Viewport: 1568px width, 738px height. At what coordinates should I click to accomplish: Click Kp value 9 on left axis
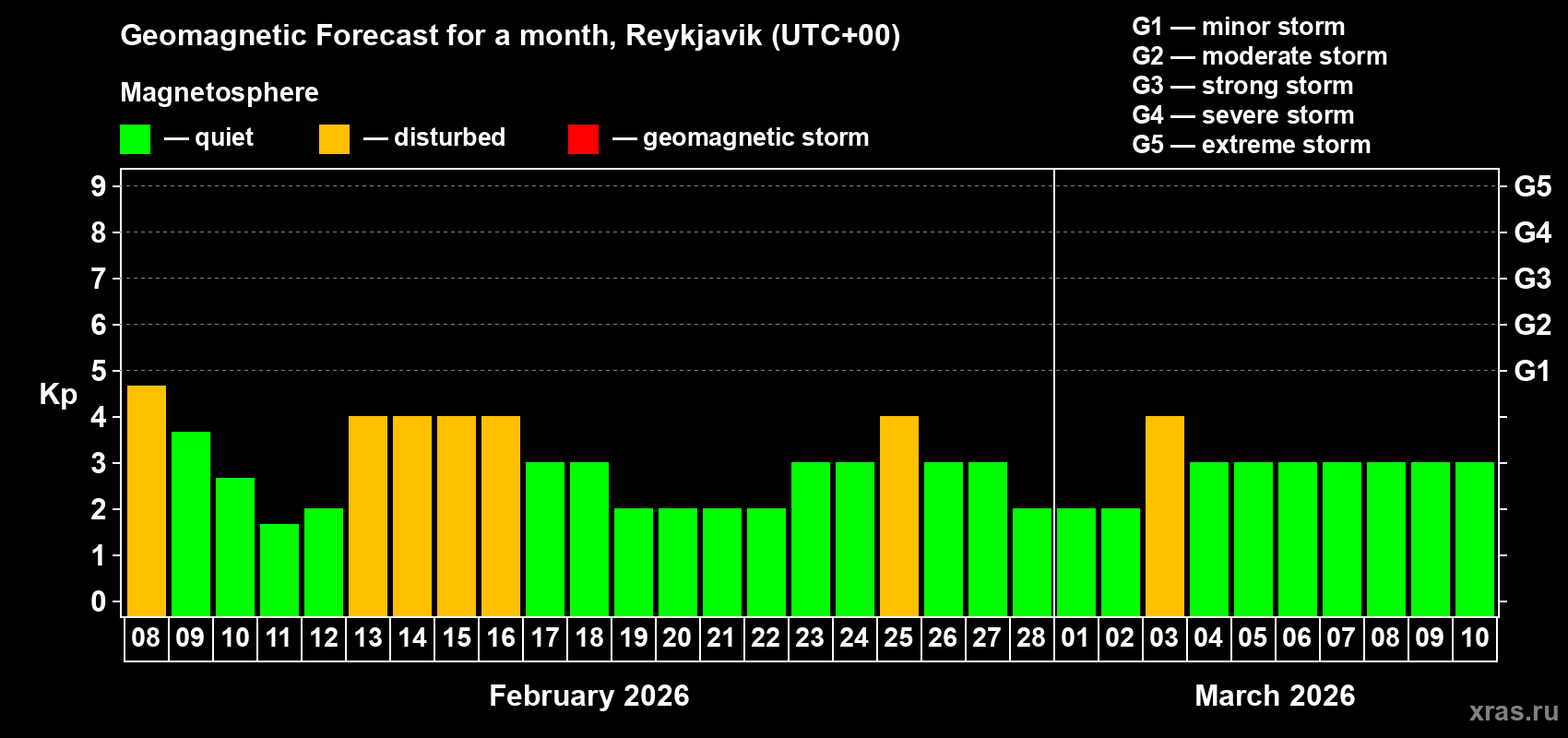[x=99, y=186]
